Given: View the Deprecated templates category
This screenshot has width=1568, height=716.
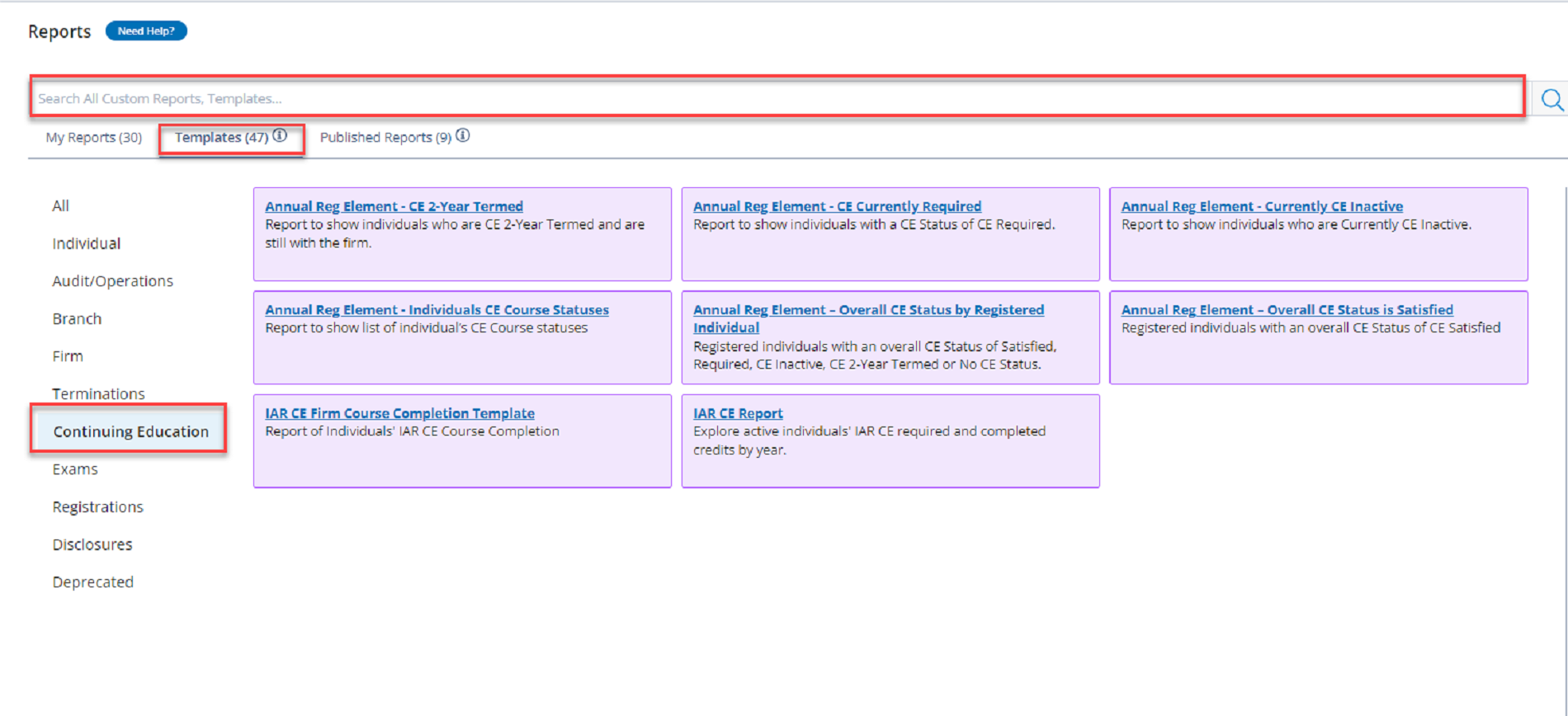Looking at the screenshot, I should 92,582.
